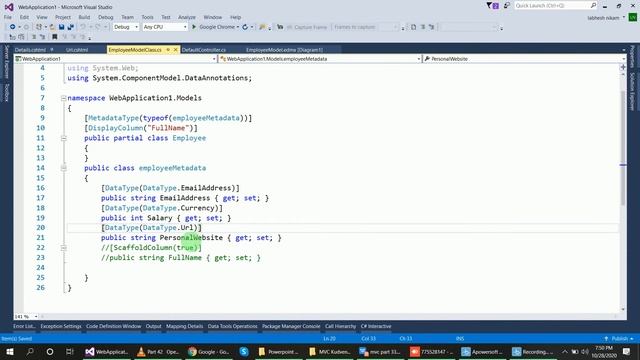Click the Save file icon
640x360 pixels.
(x=61, y=27)
